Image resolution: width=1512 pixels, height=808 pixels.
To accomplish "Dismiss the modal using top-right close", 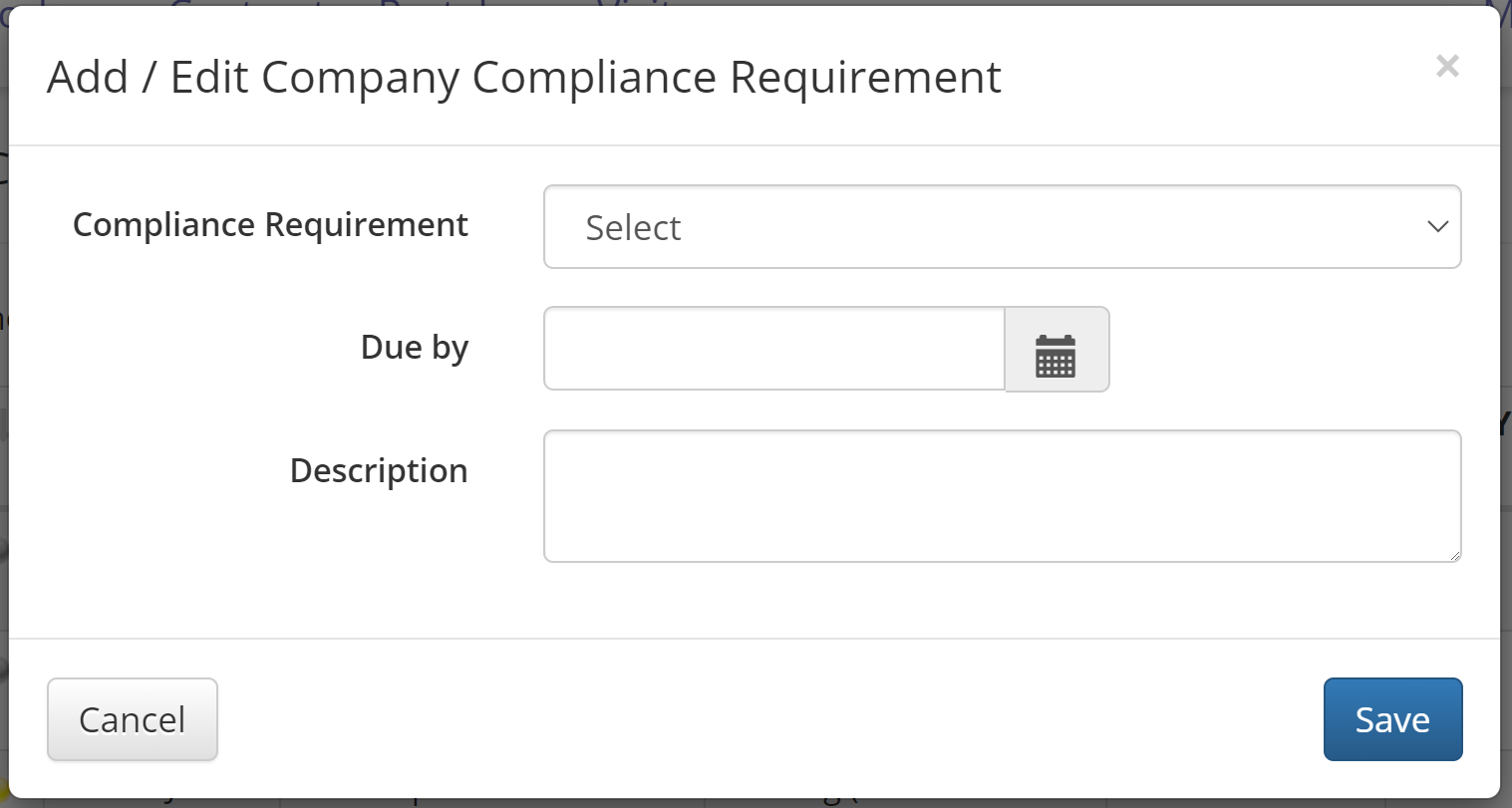I will pyautogui.click(x=1447, y=66).
